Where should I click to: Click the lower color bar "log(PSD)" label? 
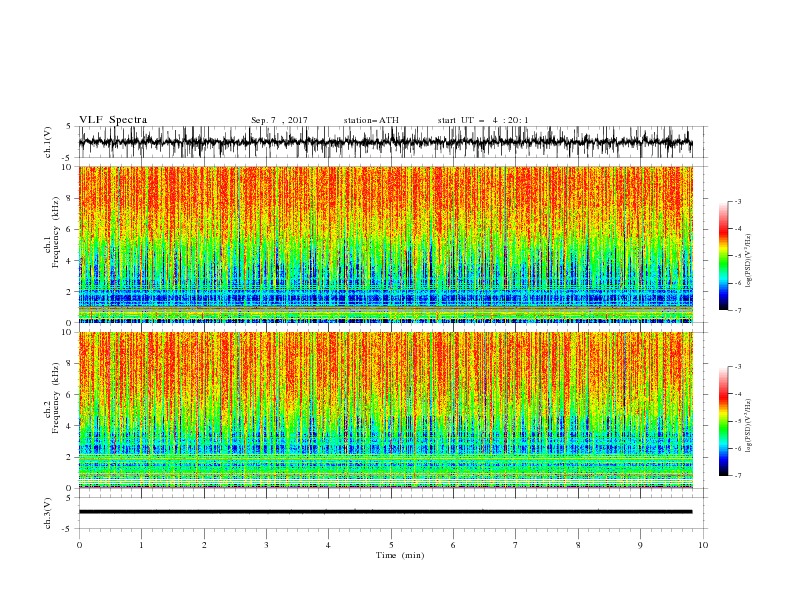tap(749, 425)
